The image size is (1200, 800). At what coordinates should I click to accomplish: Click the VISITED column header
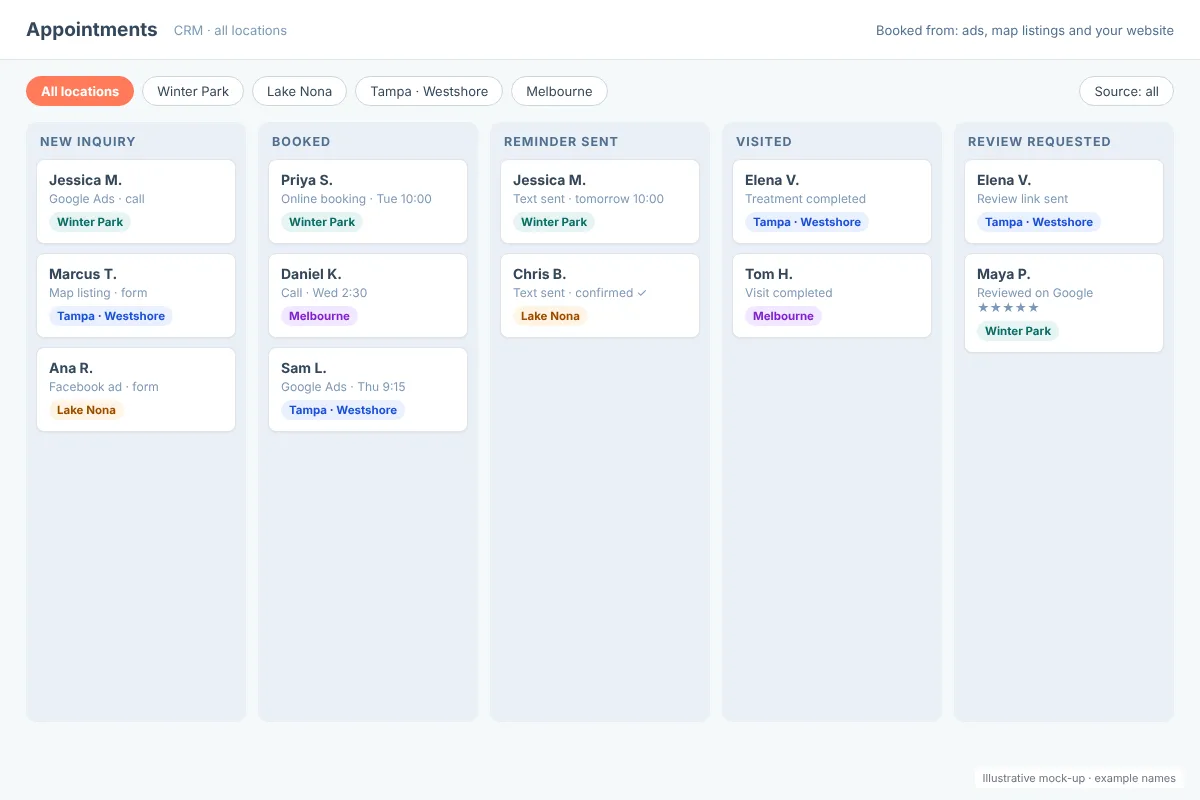click(x=764, y=142)
